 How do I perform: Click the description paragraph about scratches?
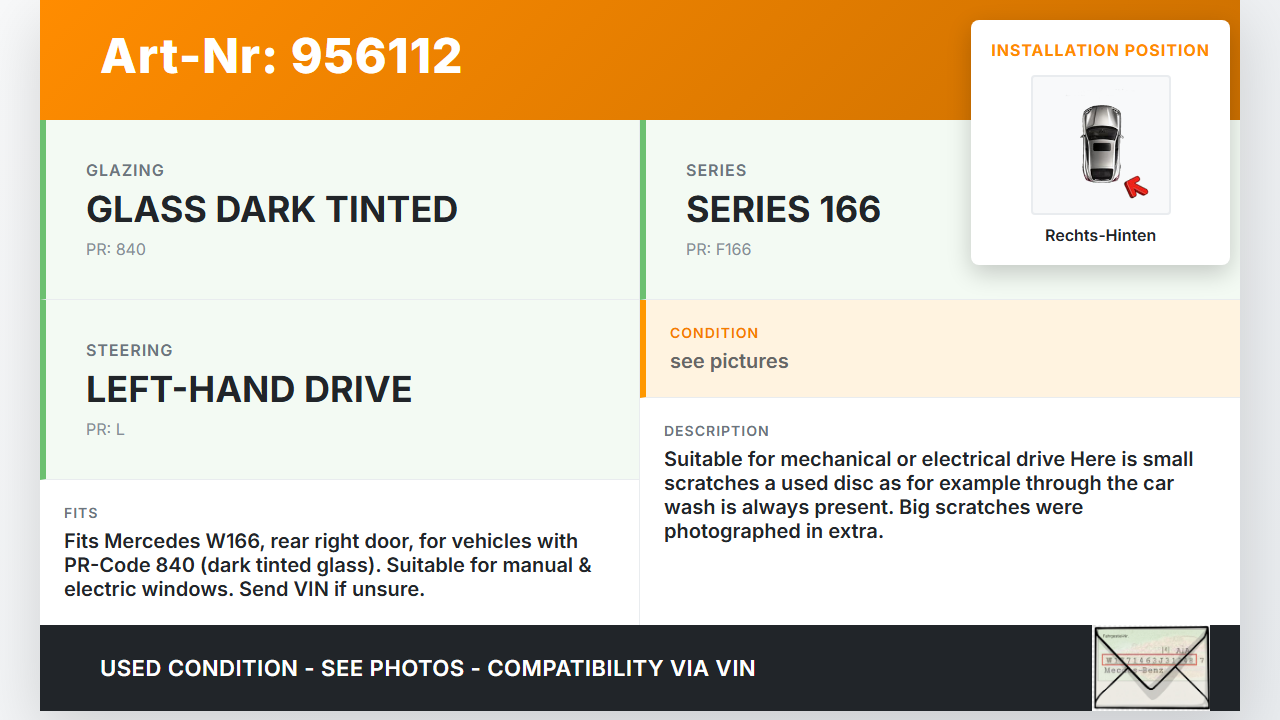coord(928,495)
